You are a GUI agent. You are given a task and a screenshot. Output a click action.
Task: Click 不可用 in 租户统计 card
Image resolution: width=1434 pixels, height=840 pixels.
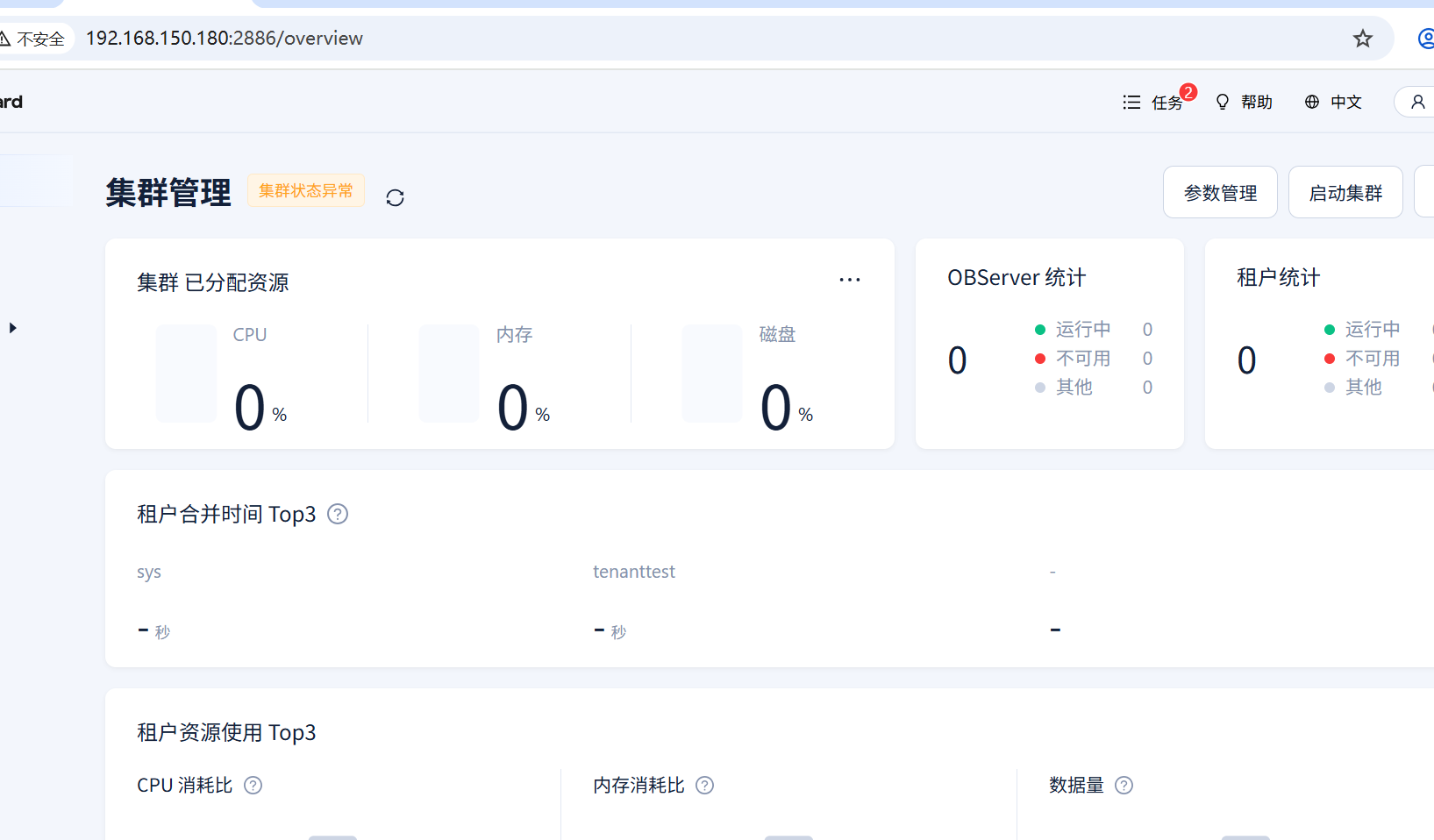point(1373,358)
